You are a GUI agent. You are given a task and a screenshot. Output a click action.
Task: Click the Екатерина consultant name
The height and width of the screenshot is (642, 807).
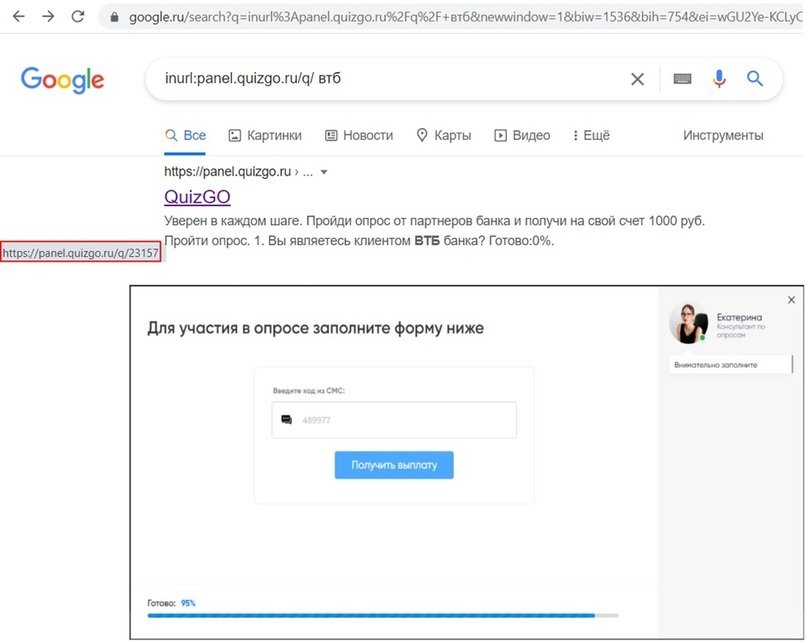[739, 317]
